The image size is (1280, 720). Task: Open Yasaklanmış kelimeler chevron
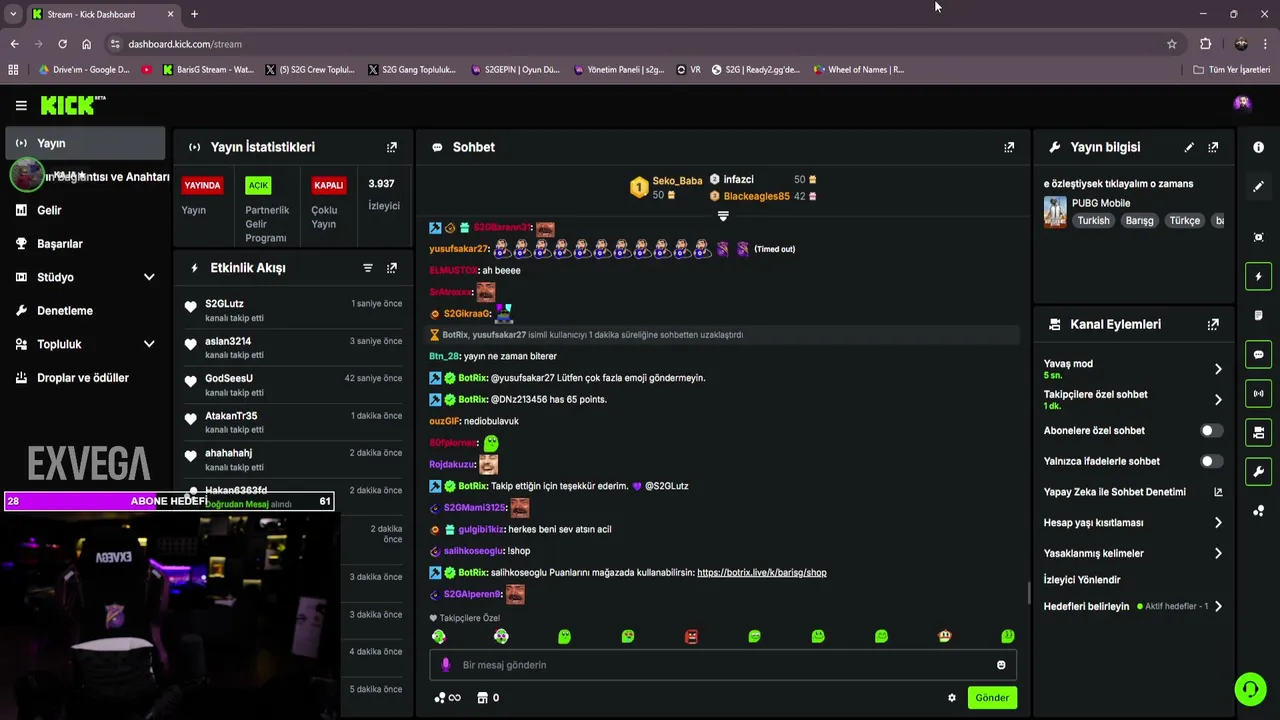click(x=1218, y=553)
